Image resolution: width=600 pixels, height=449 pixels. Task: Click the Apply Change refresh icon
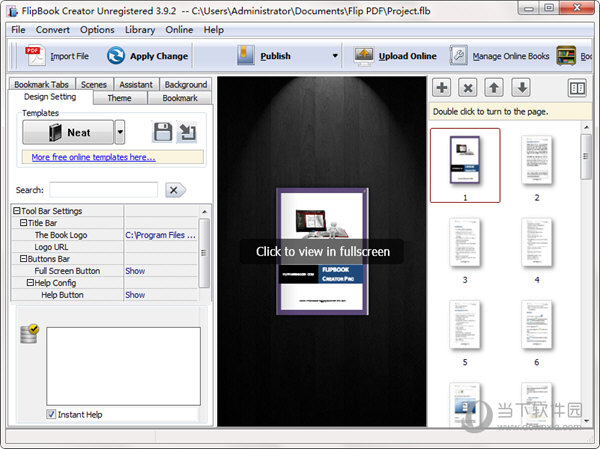(116, 56)
